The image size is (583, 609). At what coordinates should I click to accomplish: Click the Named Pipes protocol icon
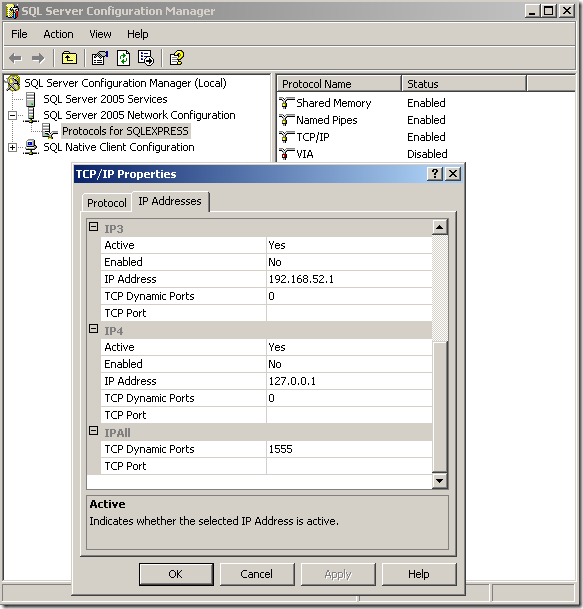point(286,120)
